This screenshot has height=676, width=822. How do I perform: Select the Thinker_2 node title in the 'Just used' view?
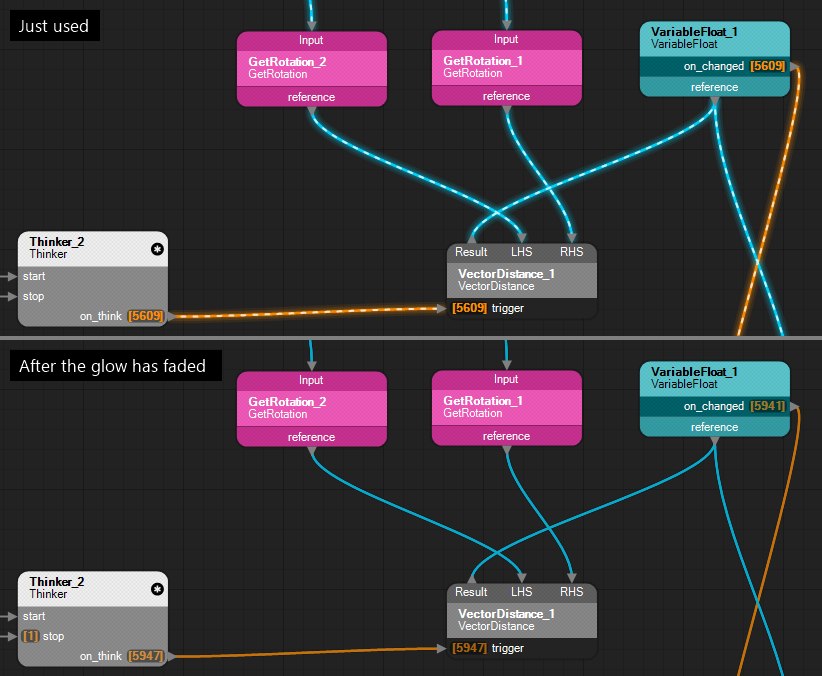57,241
